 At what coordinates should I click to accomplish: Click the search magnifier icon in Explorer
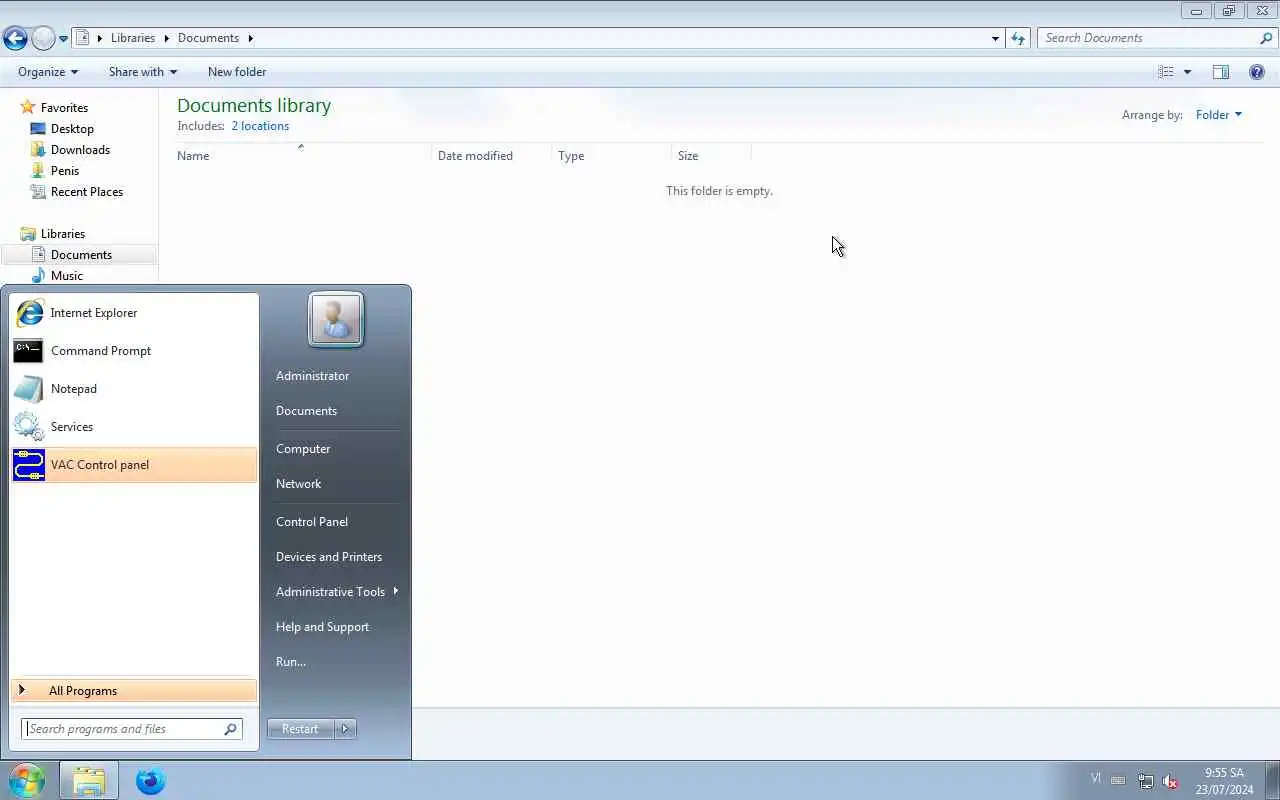click(1266, 38)
